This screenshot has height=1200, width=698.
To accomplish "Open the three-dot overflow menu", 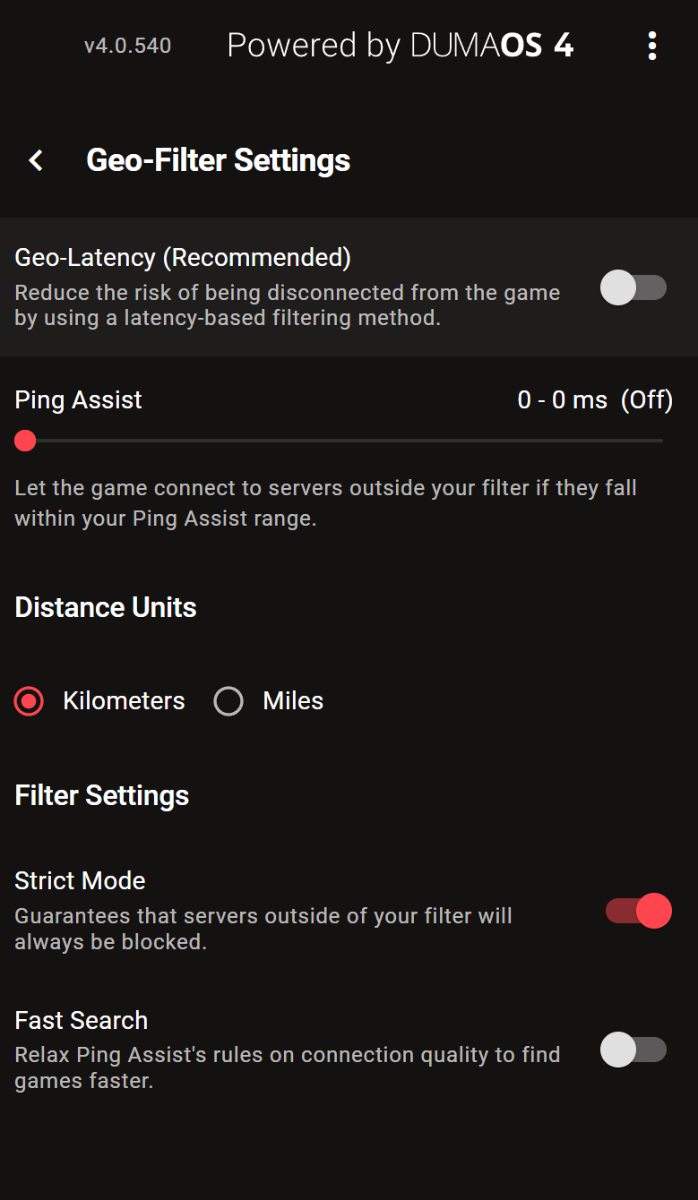I will (652, 45).
